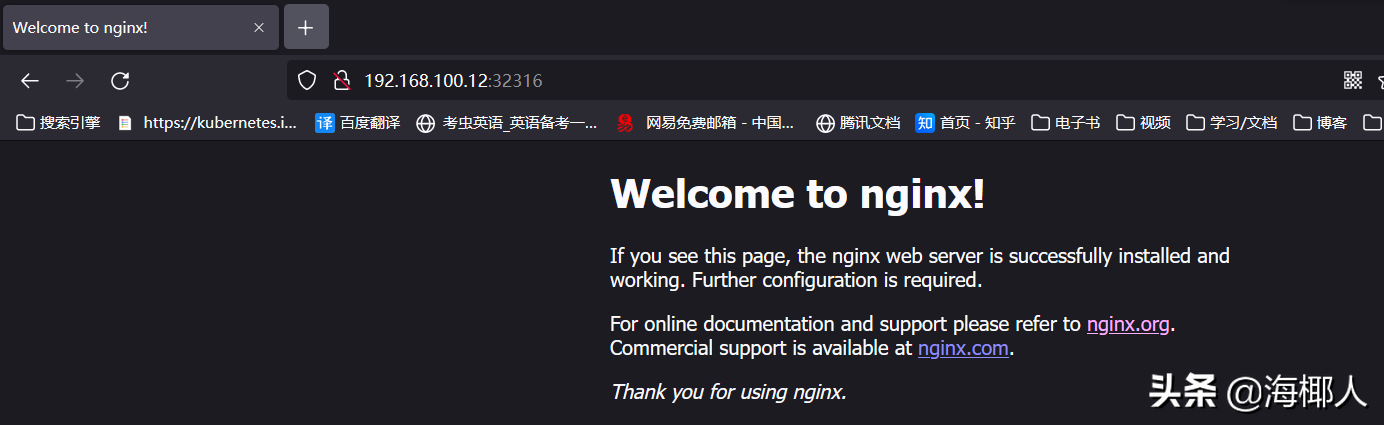Screen dimensions: 1384x425
Task: Select the Welcome to nginx! tab
Action: 140,27
